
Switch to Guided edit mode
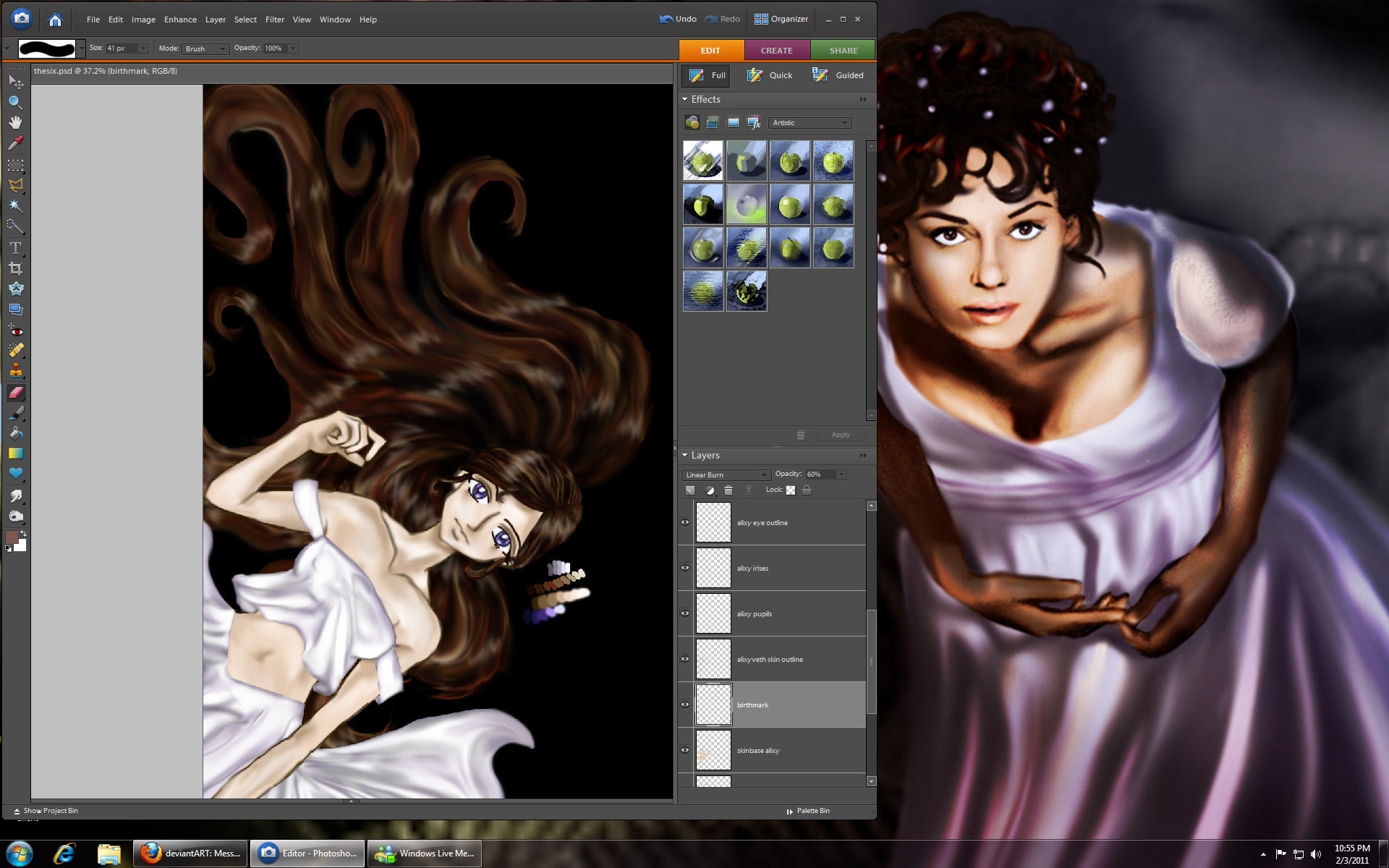838,75
